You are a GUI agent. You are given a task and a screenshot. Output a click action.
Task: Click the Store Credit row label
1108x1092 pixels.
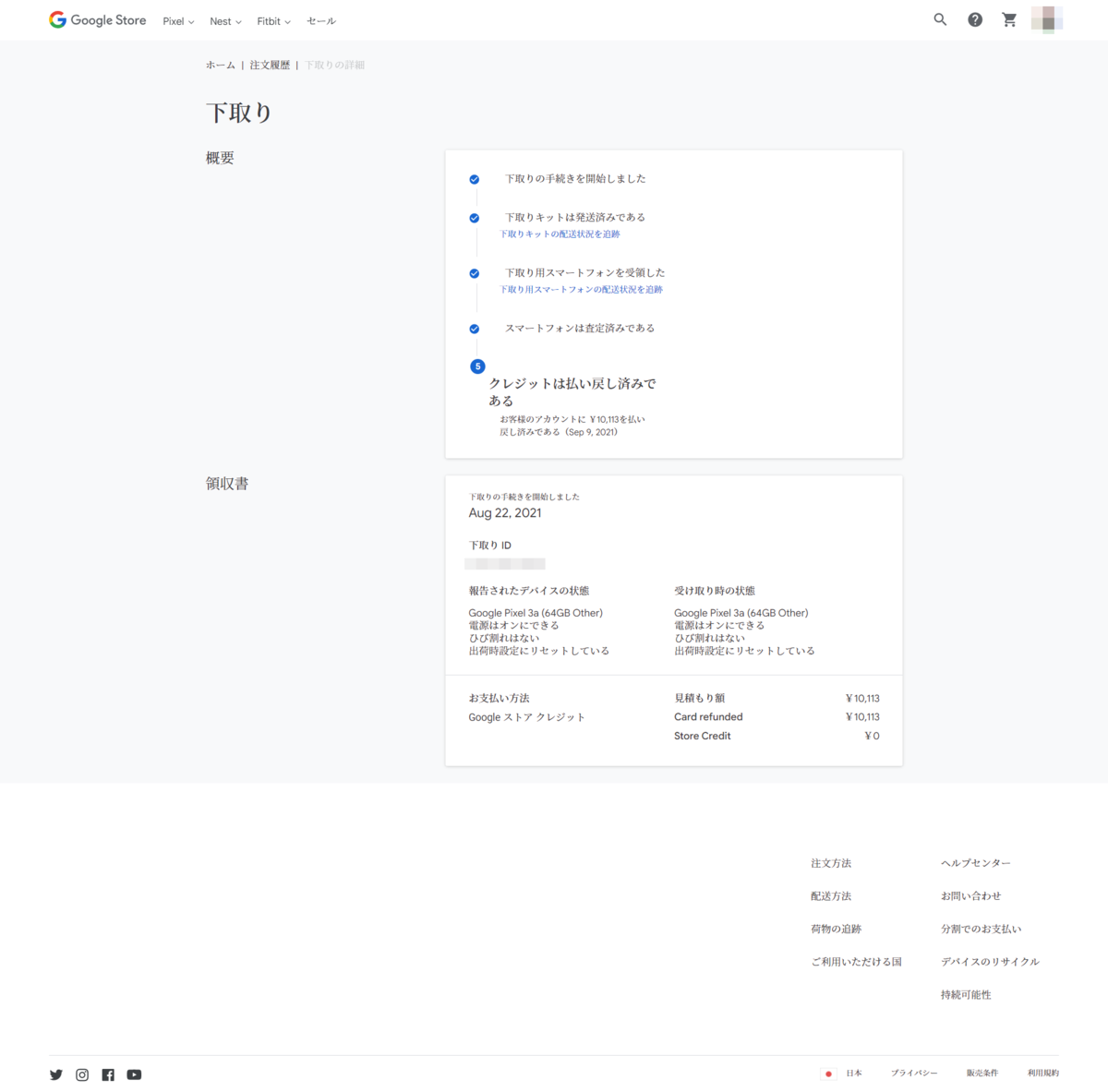click(x=703, y=737)
